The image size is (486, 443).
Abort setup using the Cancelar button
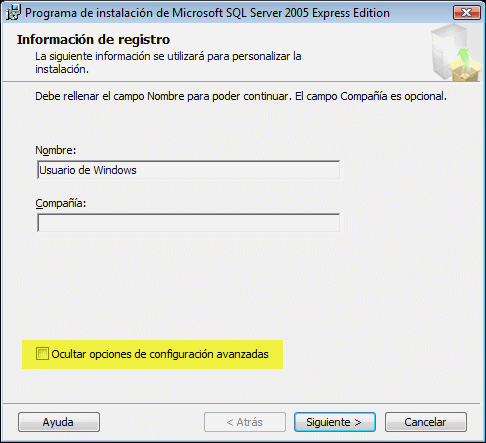tap(426, 422)
